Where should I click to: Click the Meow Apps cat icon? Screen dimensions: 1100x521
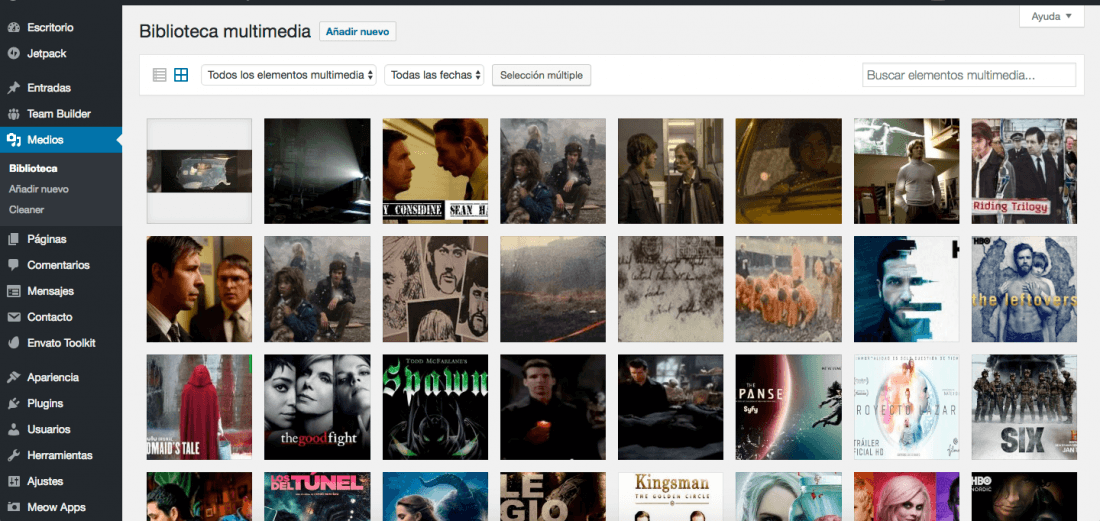[x=13, y=507]
